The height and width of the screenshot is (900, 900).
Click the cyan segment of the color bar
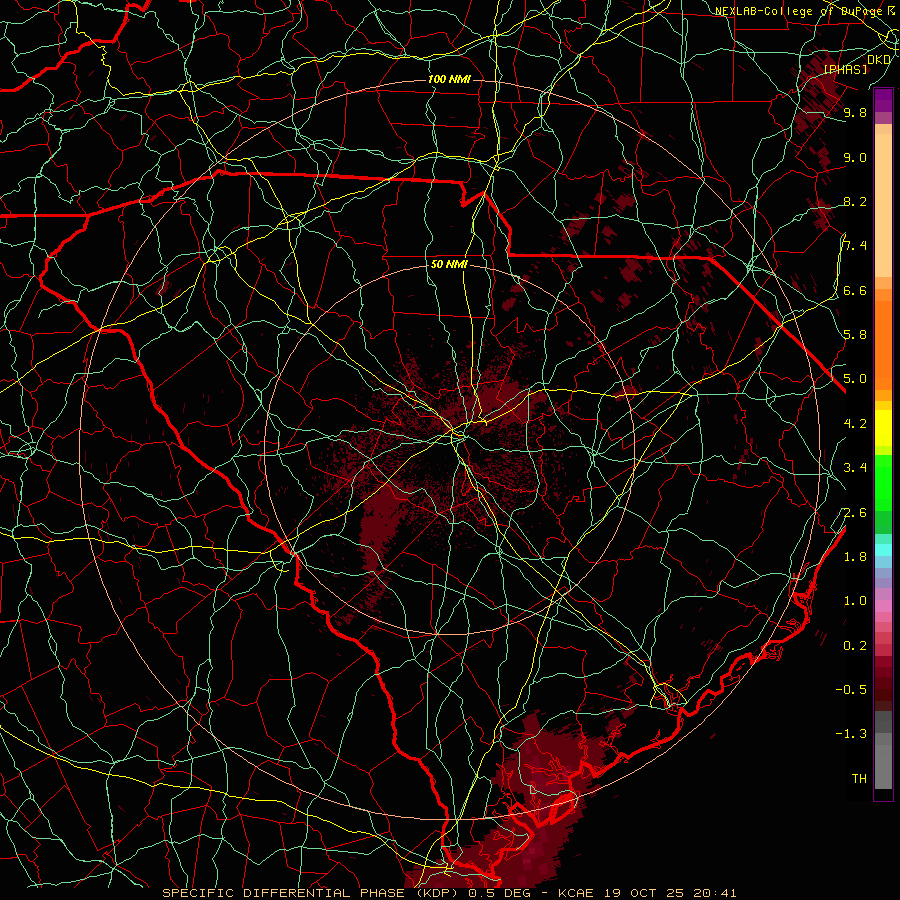[x=883, y=550]
